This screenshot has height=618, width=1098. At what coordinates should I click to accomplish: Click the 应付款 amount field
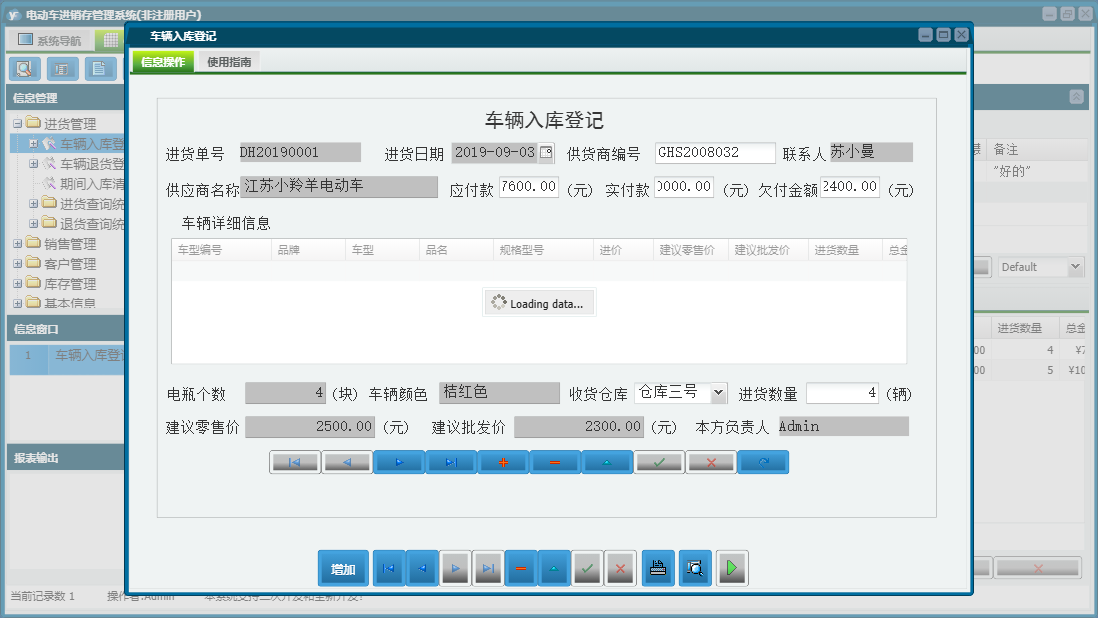coord(529,186)
